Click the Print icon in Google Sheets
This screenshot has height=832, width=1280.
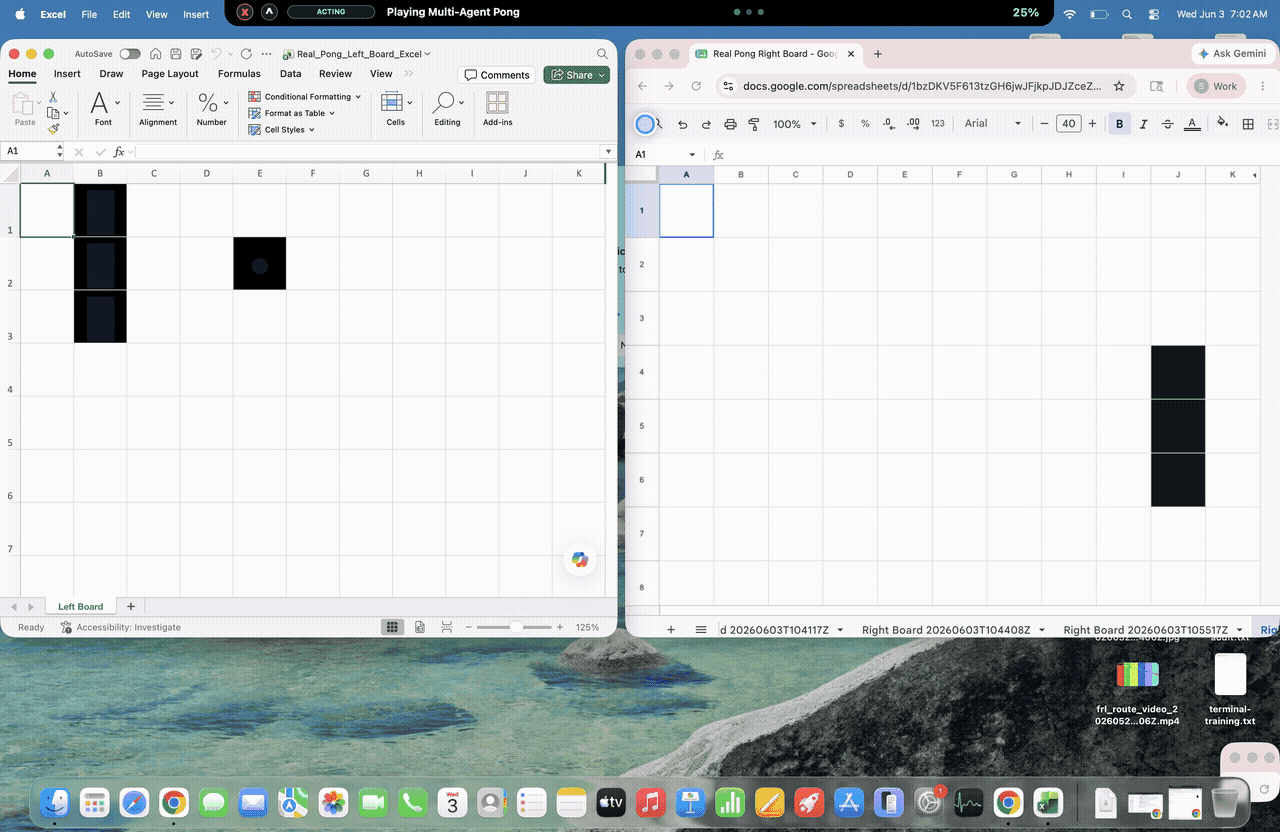(x=730, y=124)
